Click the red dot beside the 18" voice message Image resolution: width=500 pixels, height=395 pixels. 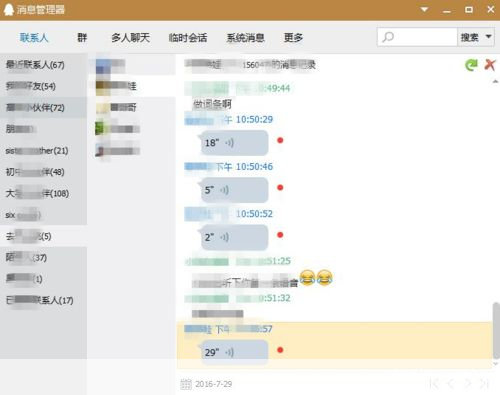point(280,140)
